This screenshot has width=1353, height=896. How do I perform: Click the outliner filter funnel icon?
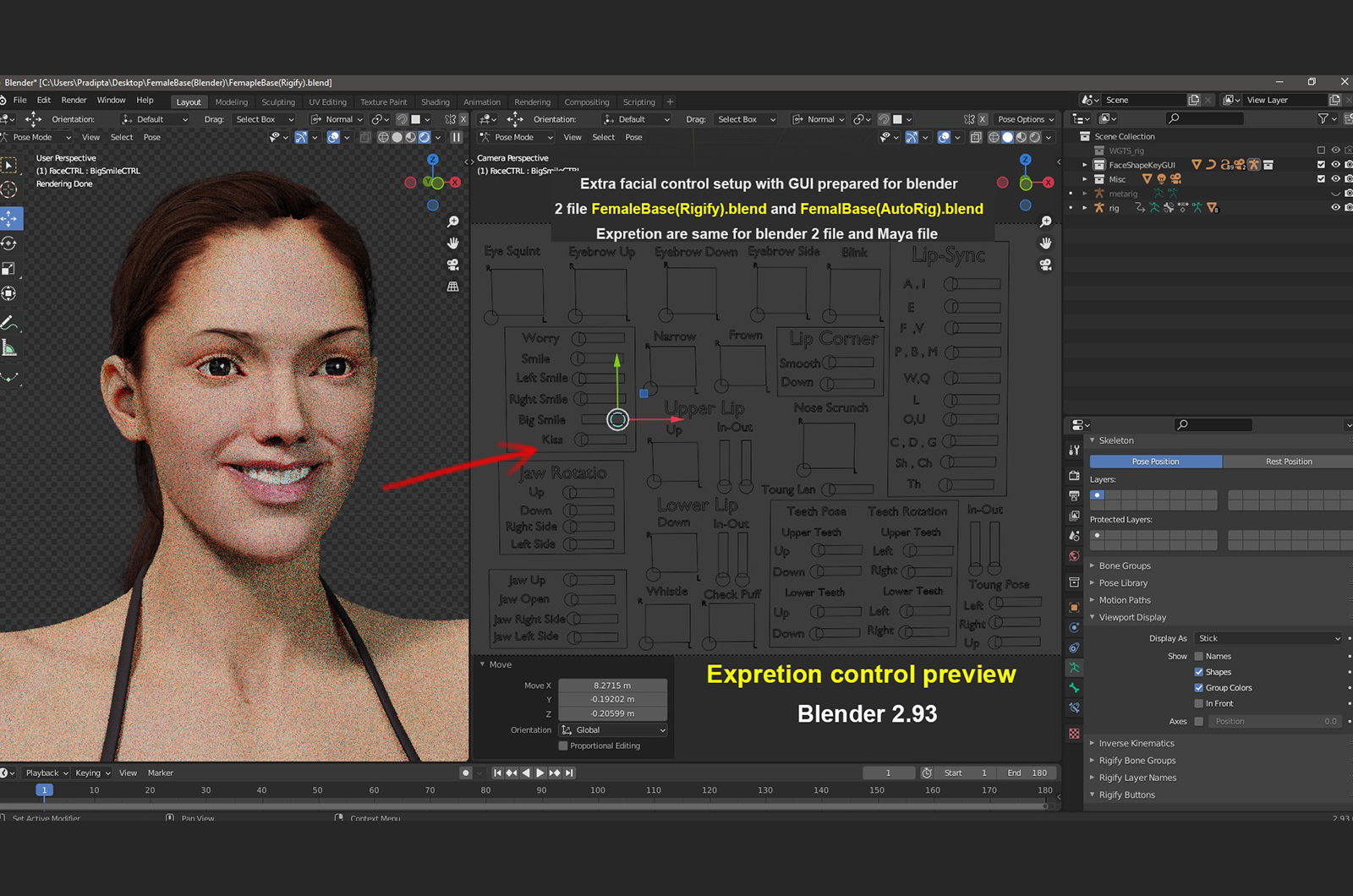(1323, 118)
